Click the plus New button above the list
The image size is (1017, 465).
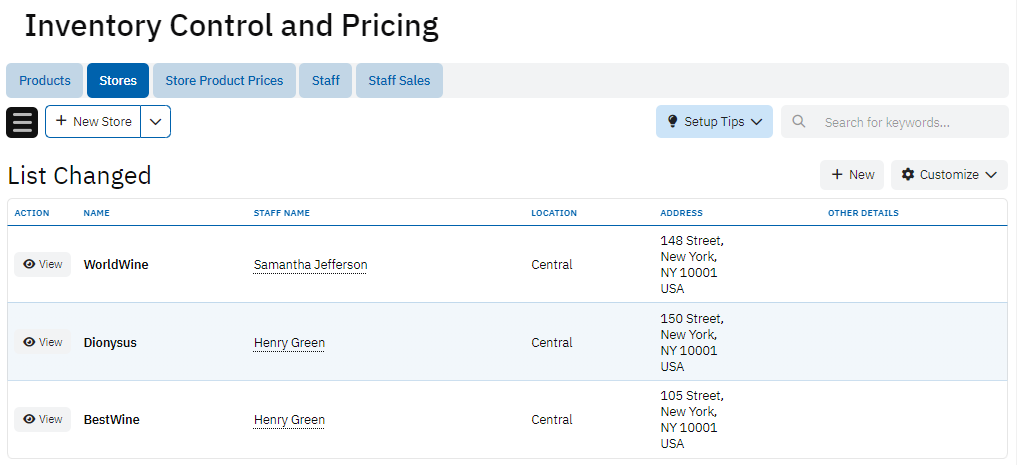852,175
